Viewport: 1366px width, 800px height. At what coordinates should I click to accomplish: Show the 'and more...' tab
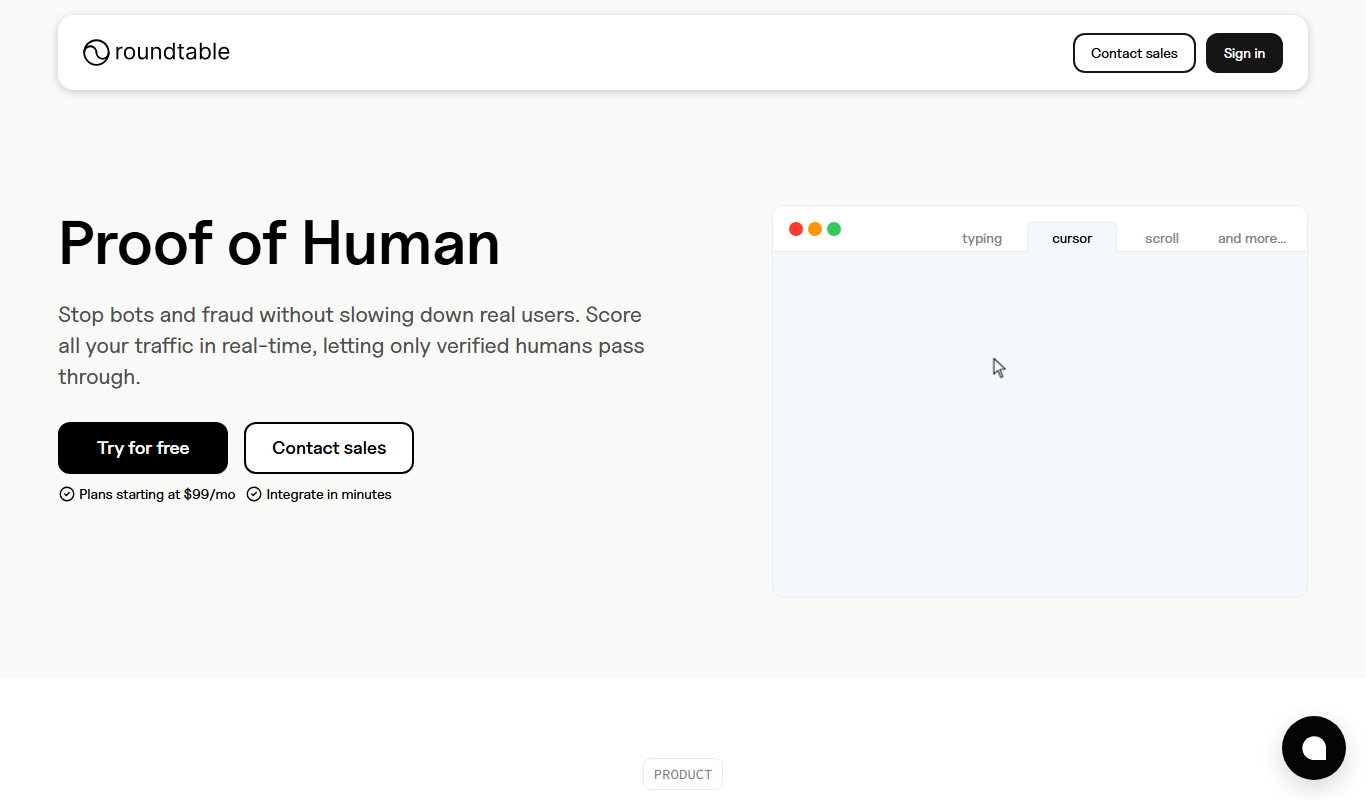point(1252,238)
